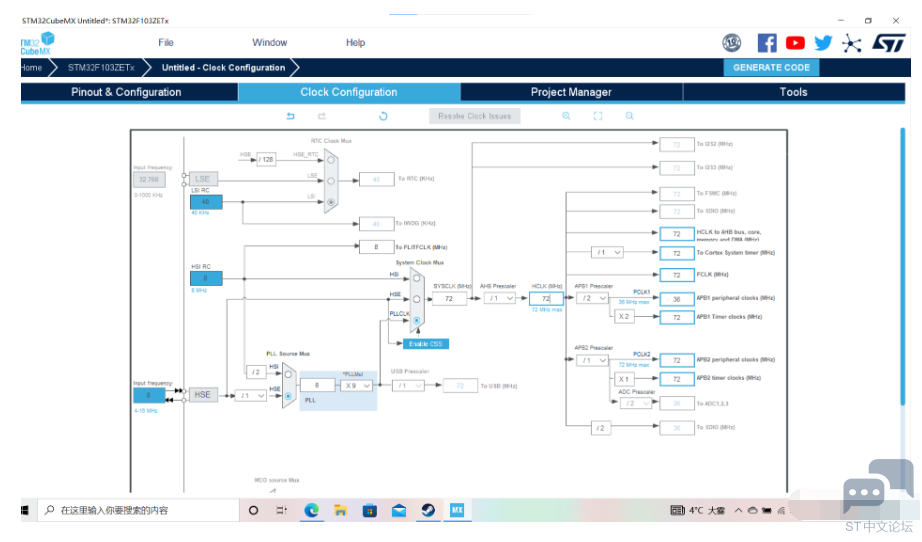The height and width of the screenshot is (542, 922).
Task: Click the circular reset clock configuration icon
Action: pos(383,116)
